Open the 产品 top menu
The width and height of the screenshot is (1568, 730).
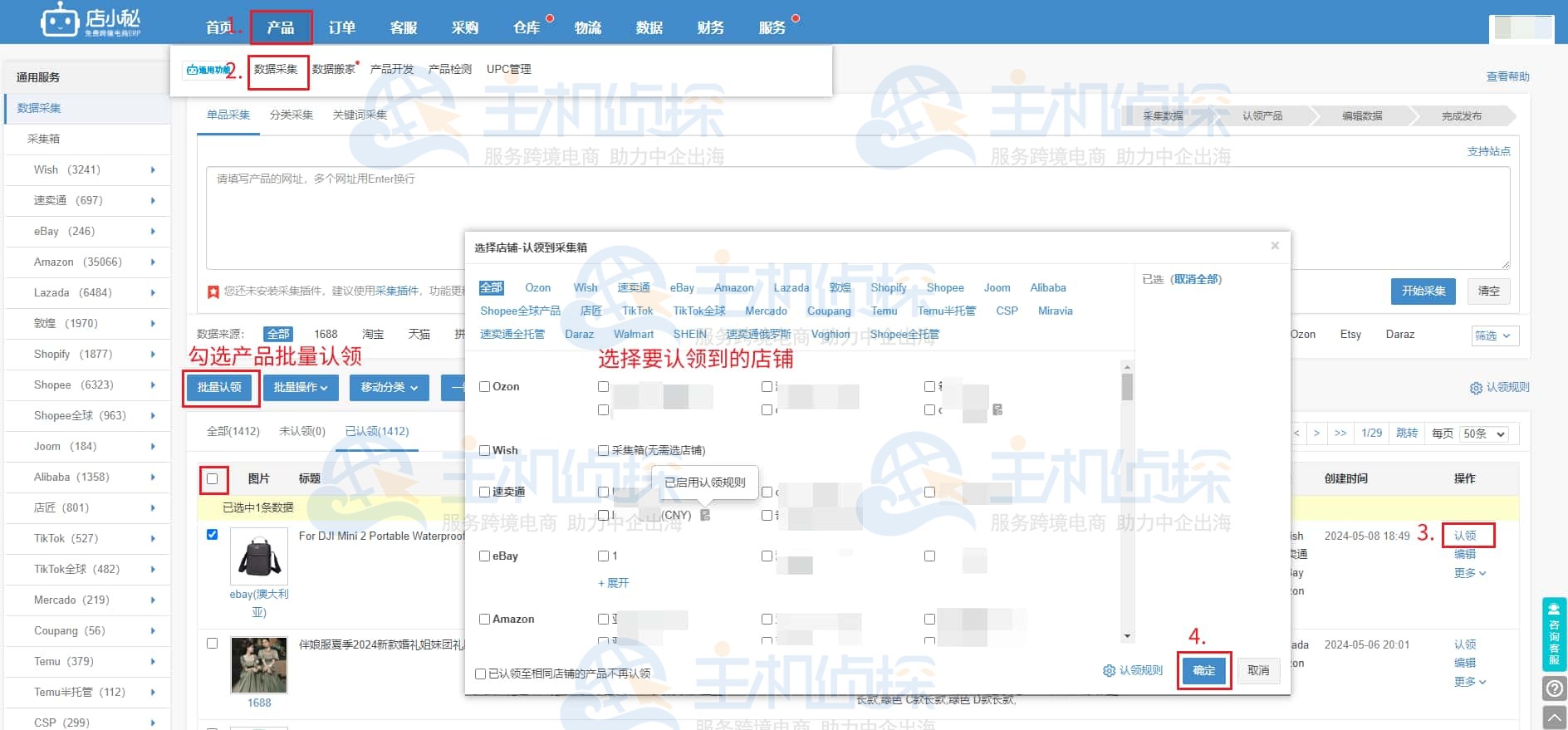click(x=281, y=27)
